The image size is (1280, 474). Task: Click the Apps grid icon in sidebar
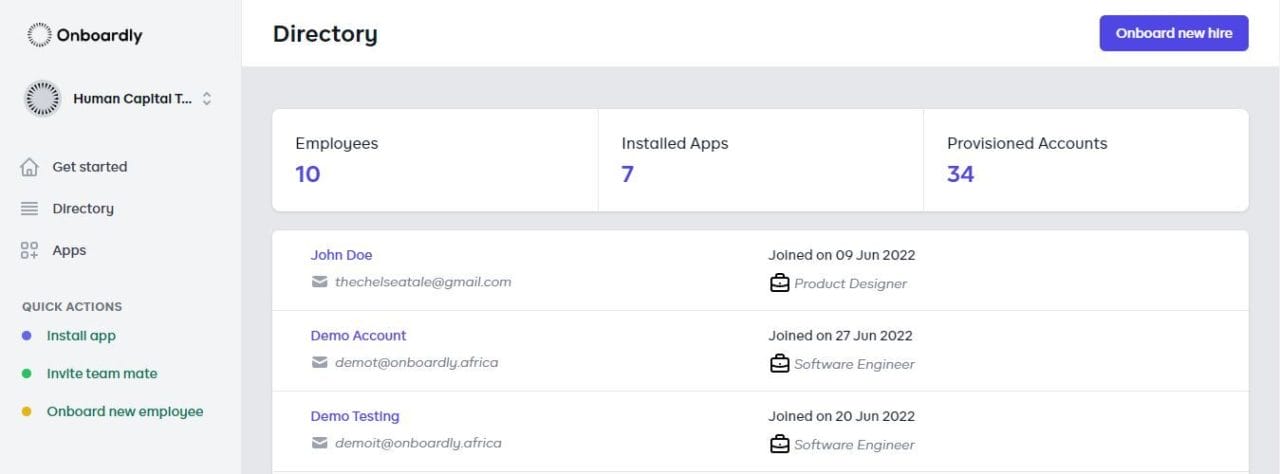(30, 251)
